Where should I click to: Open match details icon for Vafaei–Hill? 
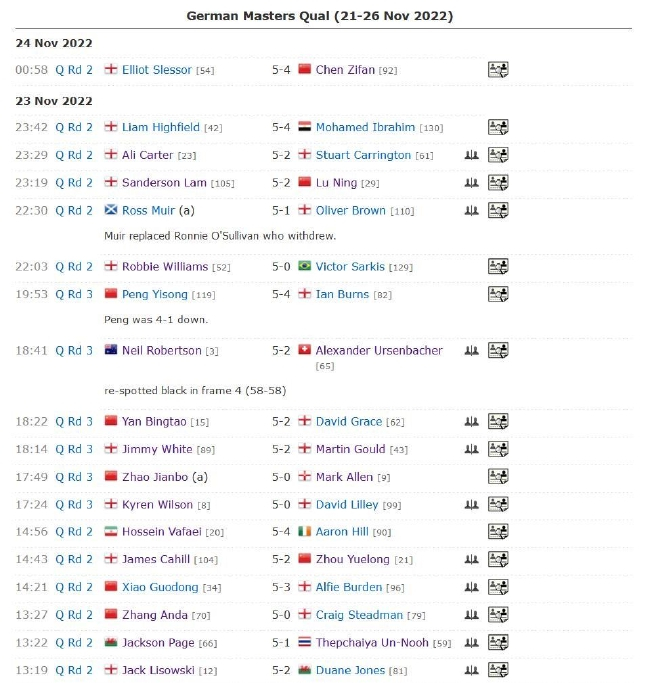[498, 532]
